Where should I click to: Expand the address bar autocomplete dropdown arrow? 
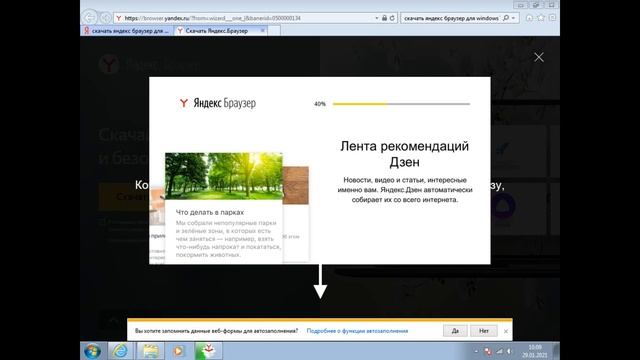[376, 18]
